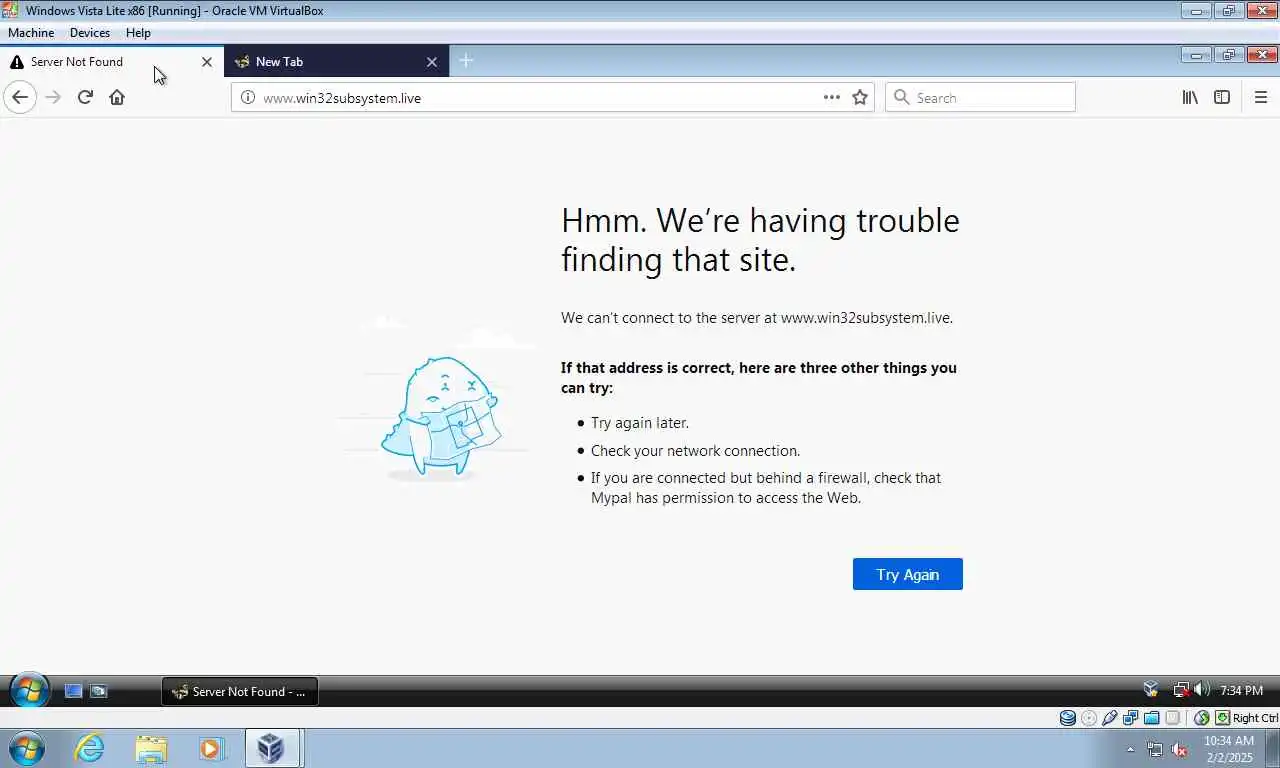The height and width of the screenshot is (768, 1280).
Task: Click the guest clock 7:34 PM
Action: [x=1241, y=691]
